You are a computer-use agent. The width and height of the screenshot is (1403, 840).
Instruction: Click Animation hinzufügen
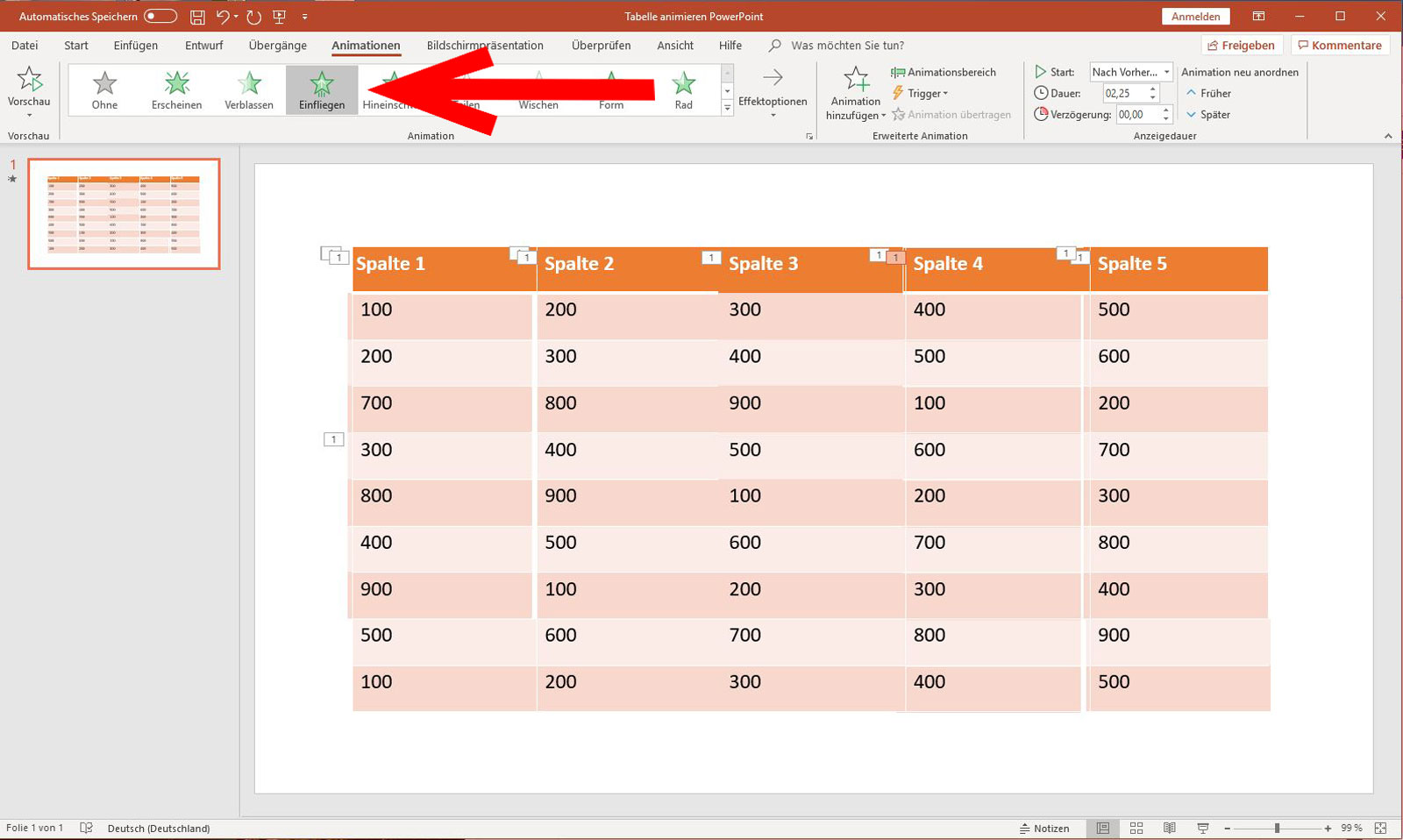click(853, 92)
